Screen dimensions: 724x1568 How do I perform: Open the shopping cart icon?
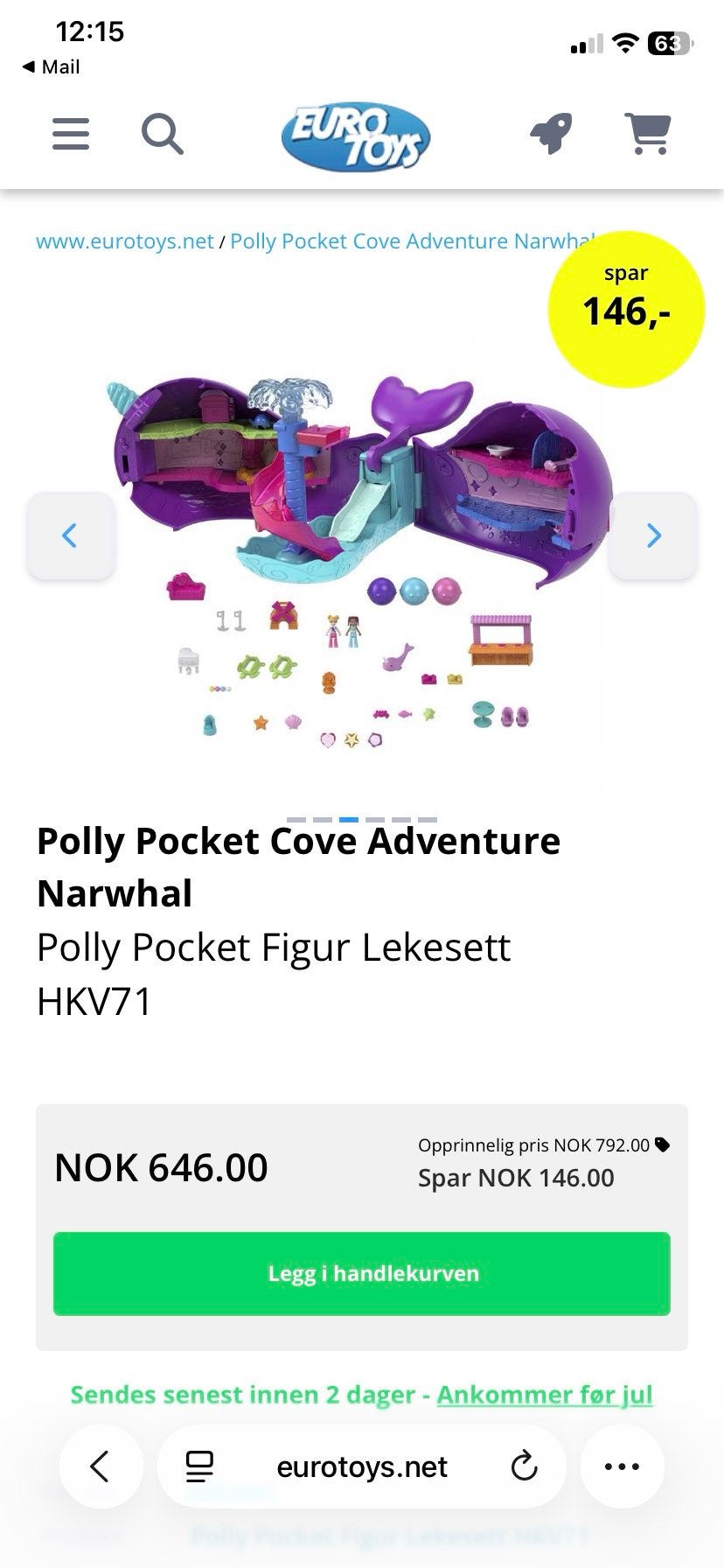[x=648, y=134]
